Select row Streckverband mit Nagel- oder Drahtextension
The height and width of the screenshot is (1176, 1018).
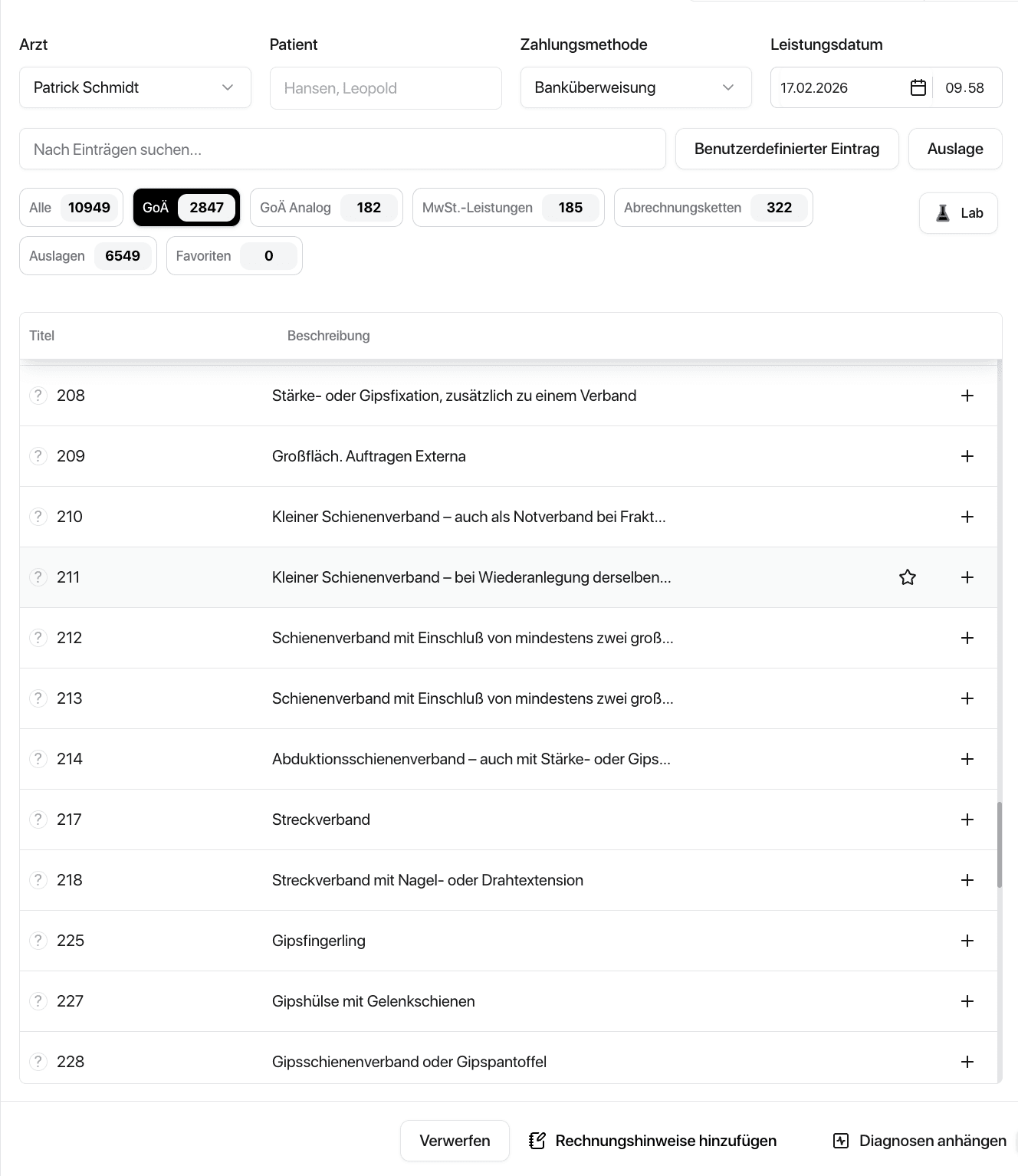[x=509, y=880]
